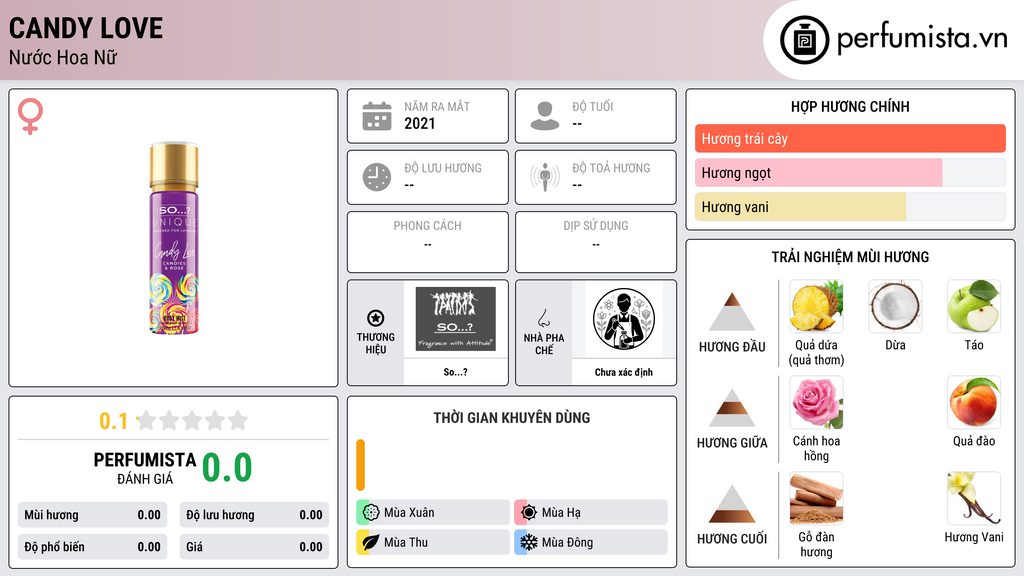Open the Quả đào peach note image
This screenshot has height=576, width=1024.
[974, 402]
